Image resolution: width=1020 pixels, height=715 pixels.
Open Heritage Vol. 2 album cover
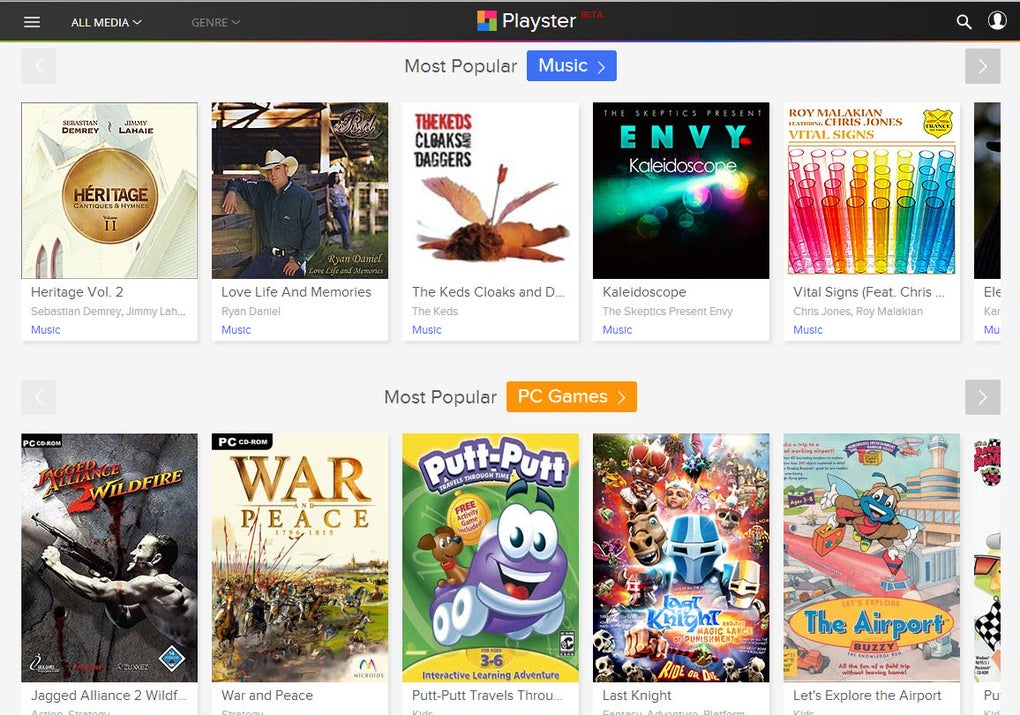pyautogui.click(x=109, y=191)
